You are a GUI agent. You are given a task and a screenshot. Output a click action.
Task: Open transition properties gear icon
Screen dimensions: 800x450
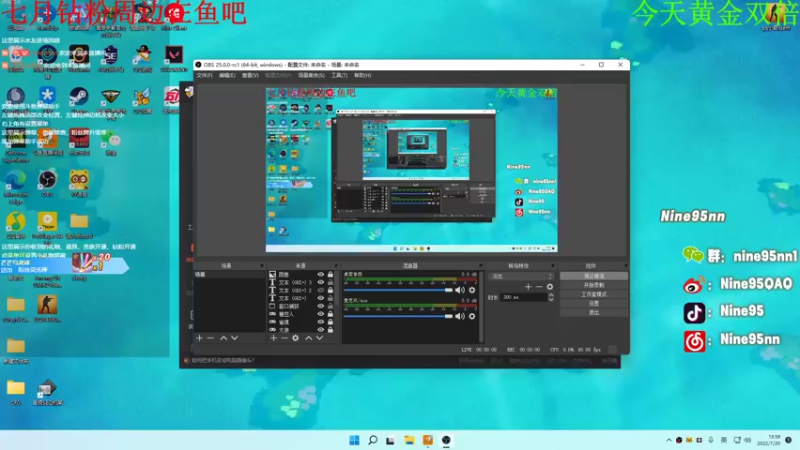tap(549, 287)
